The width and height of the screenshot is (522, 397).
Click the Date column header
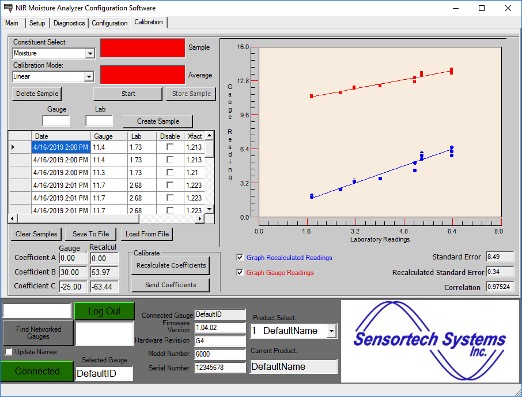point(61,136)
